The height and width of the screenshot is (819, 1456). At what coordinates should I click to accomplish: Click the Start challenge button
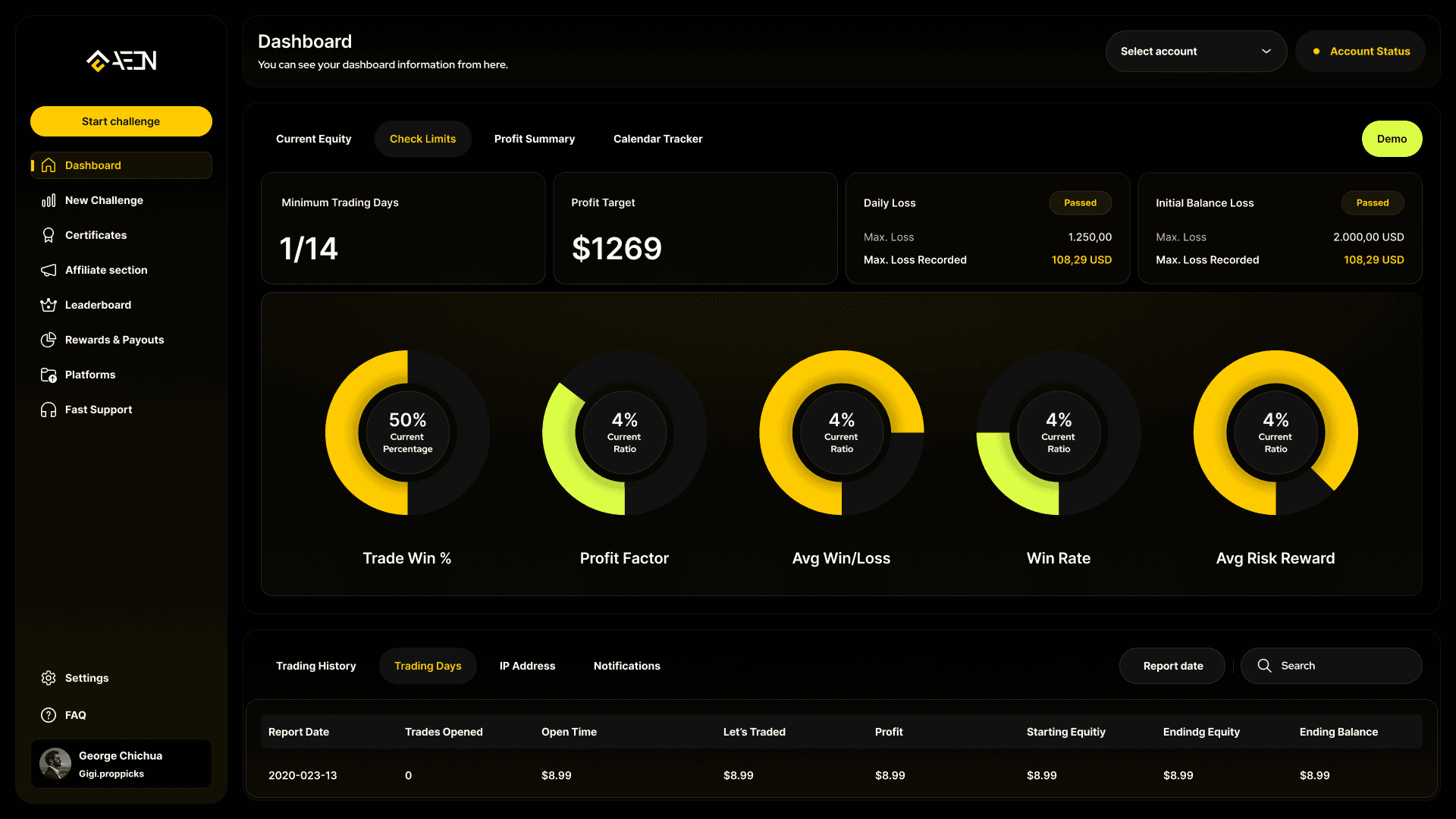pyautogui.click(x=121, y=121)
